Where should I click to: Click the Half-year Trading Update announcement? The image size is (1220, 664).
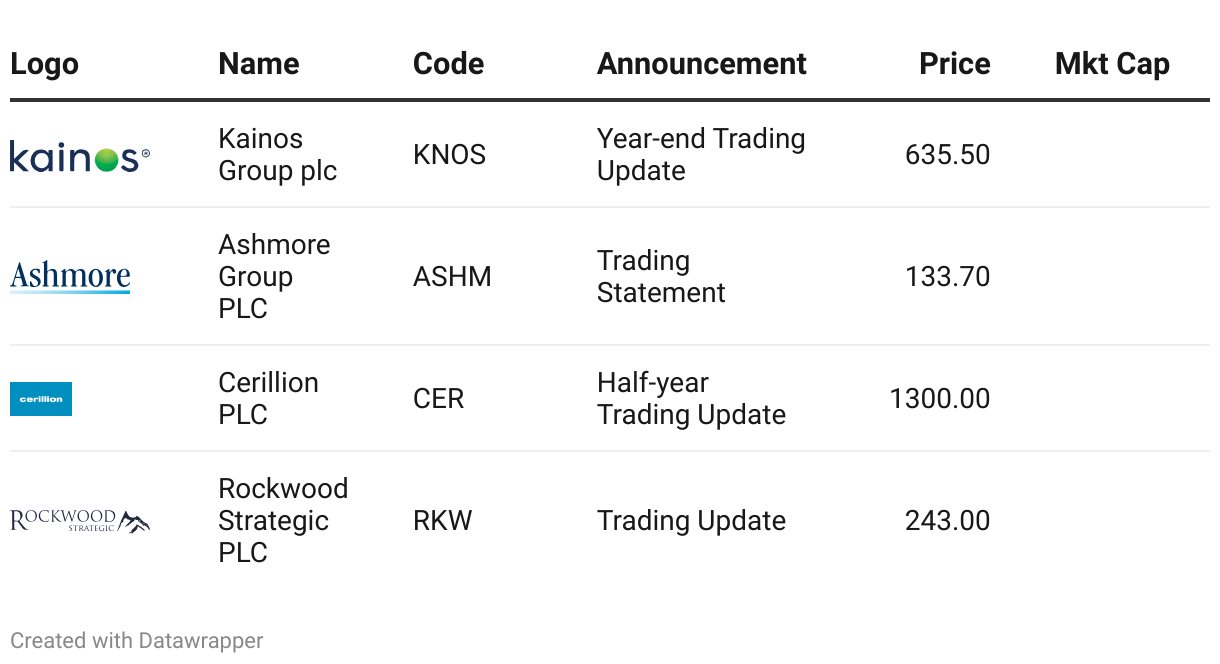pos(691,399)
